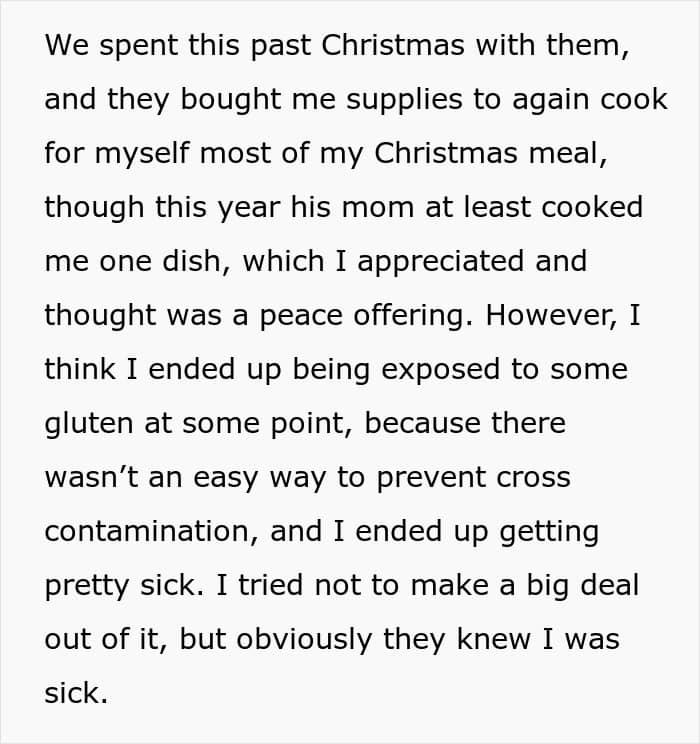Click the word "contamination"

coord(152,530)
